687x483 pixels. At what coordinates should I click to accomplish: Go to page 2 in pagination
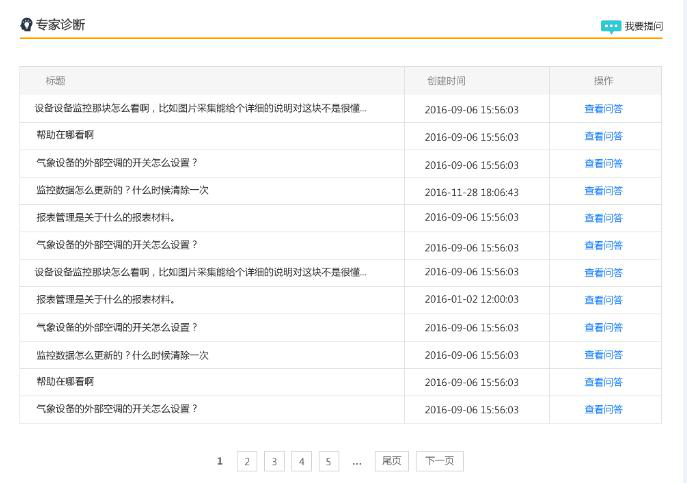[x=247, y=461]
